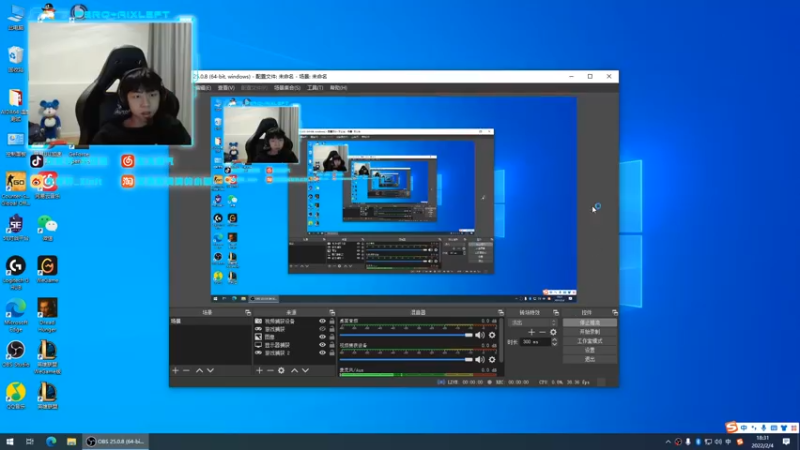The width and height of the screenshot is (800, 450).
Task: Remove the selected source with the Sources minus button
Action: (x=270, y=370)
